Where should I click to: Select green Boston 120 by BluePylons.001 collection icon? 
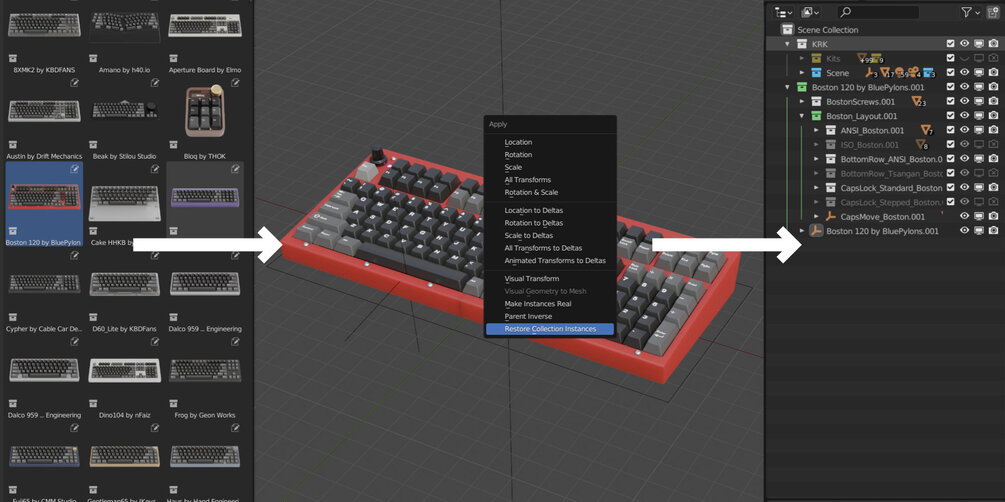click(x=802, y=87)
